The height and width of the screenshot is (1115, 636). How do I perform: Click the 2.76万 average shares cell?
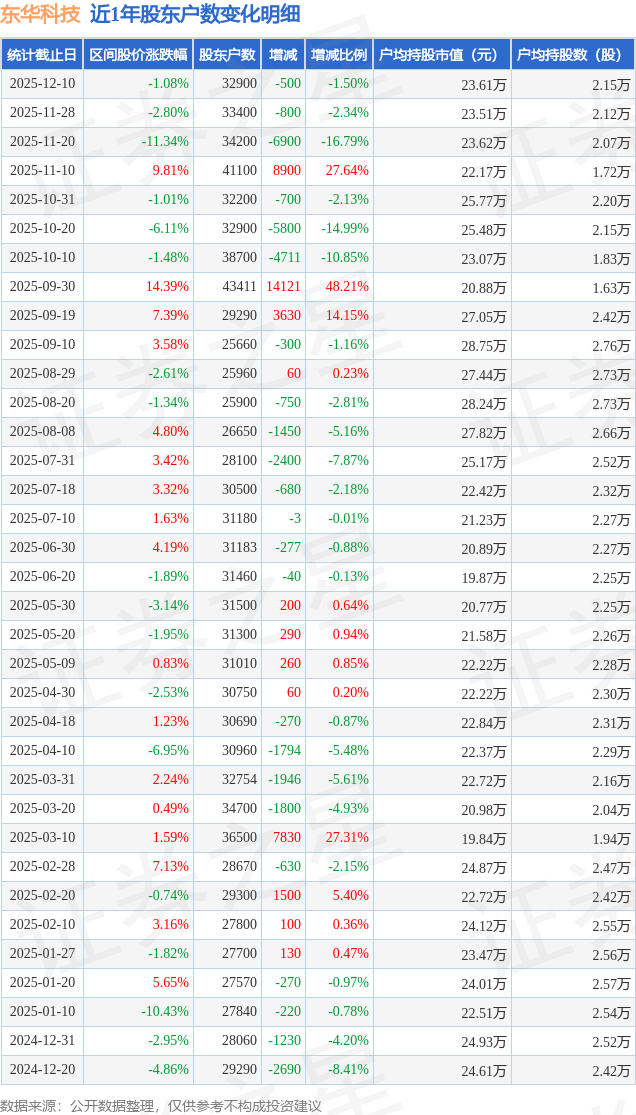click(x=573, y=345)
